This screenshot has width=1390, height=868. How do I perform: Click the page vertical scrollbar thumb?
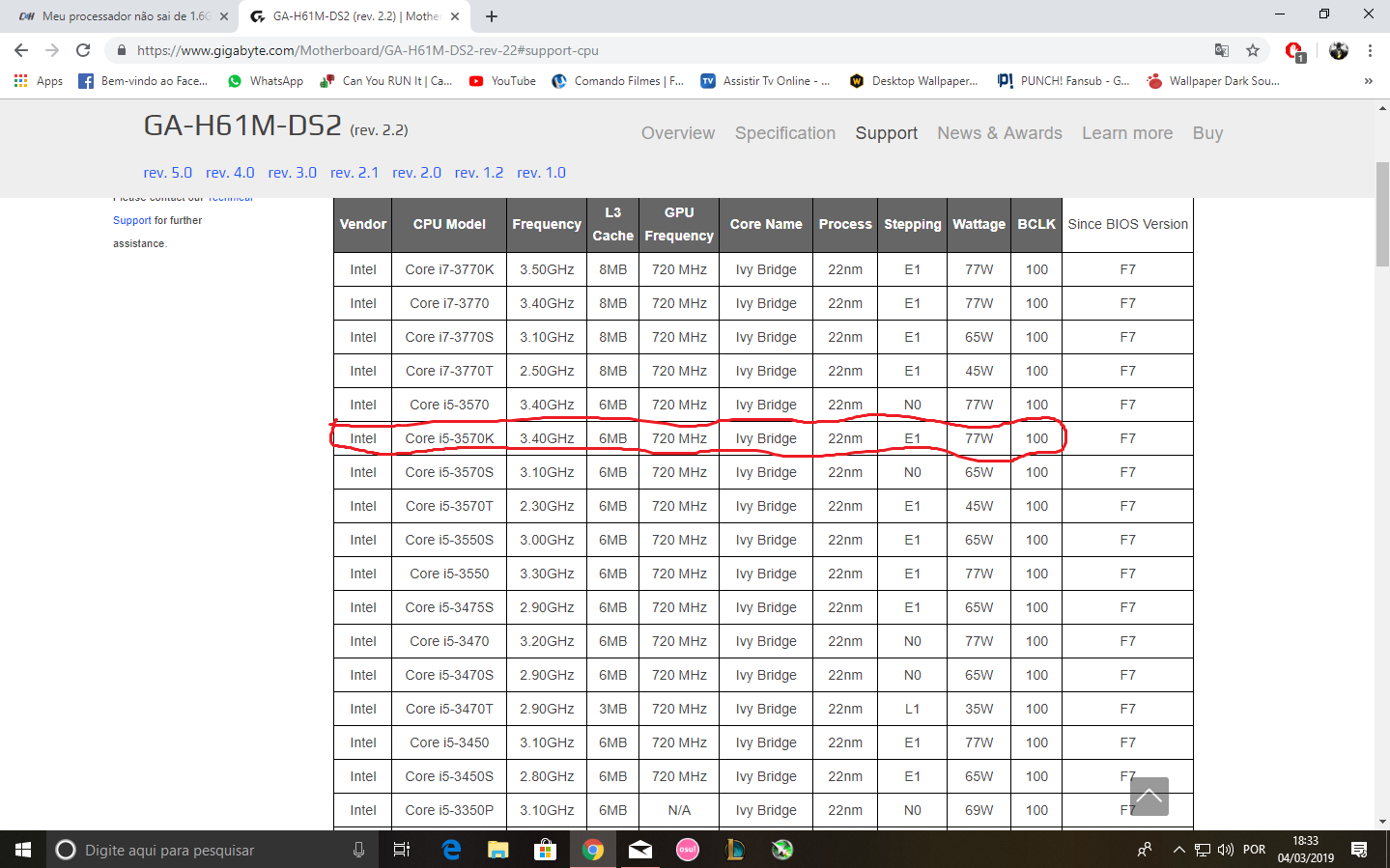tap(1382, 214)
